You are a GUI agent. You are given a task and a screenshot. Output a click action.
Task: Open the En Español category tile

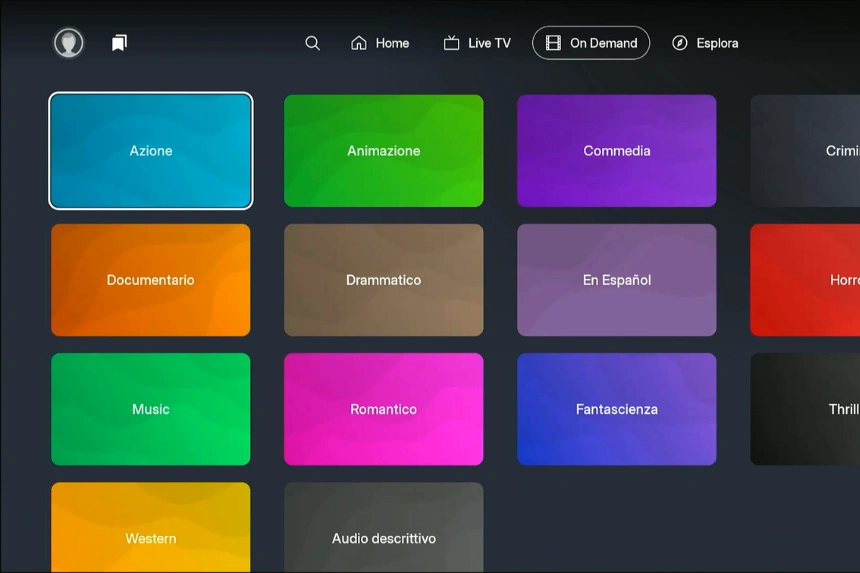point(616,280)
